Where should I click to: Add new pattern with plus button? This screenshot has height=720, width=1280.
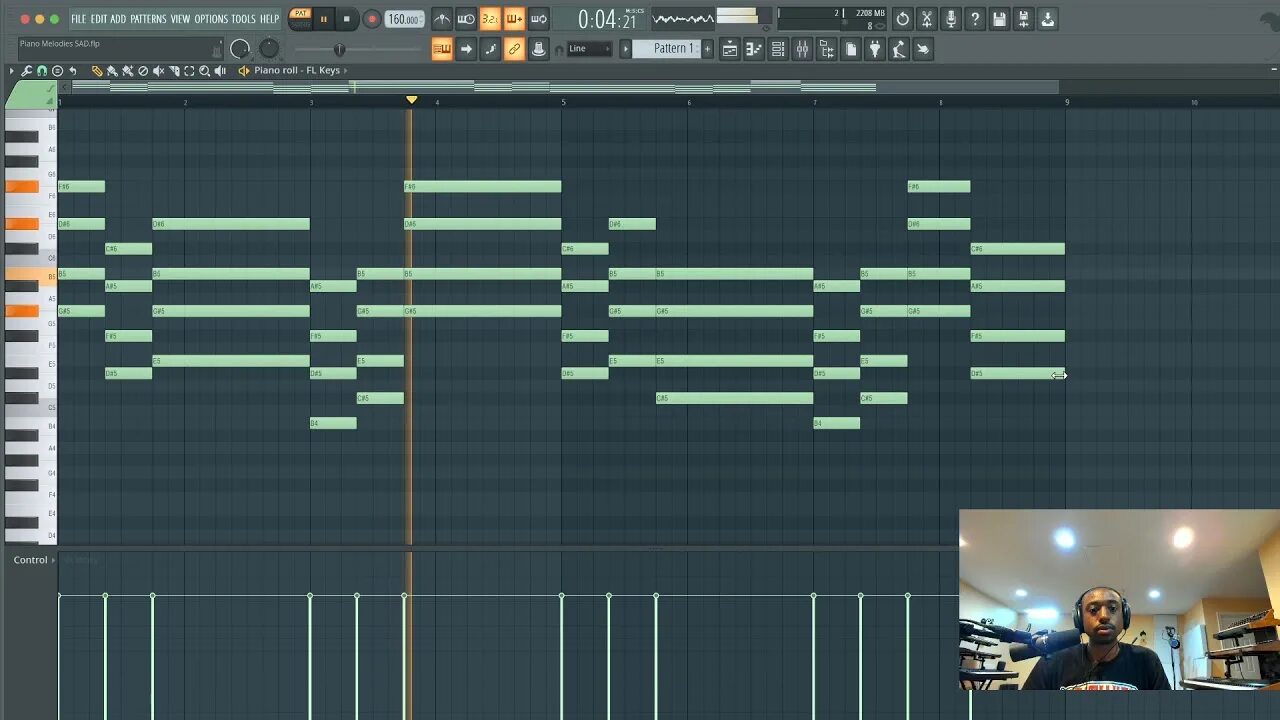click(x=707, y=49)
